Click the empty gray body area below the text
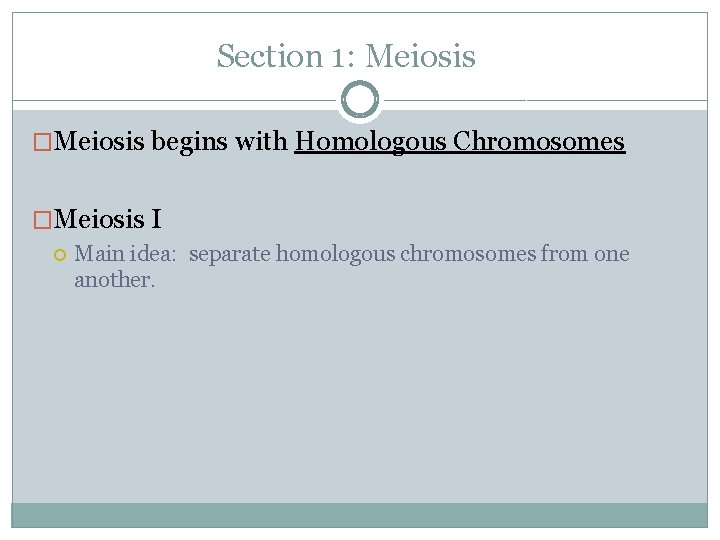Screen dimensions: 720x540 point(360,400)
